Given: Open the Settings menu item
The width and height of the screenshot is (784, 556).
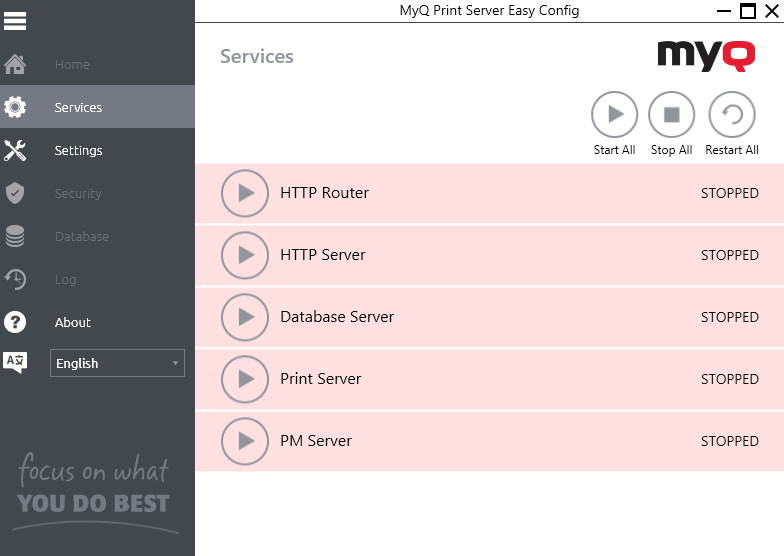Looking at the screenshot, I should pyautogui.click(x=78, y=151).
